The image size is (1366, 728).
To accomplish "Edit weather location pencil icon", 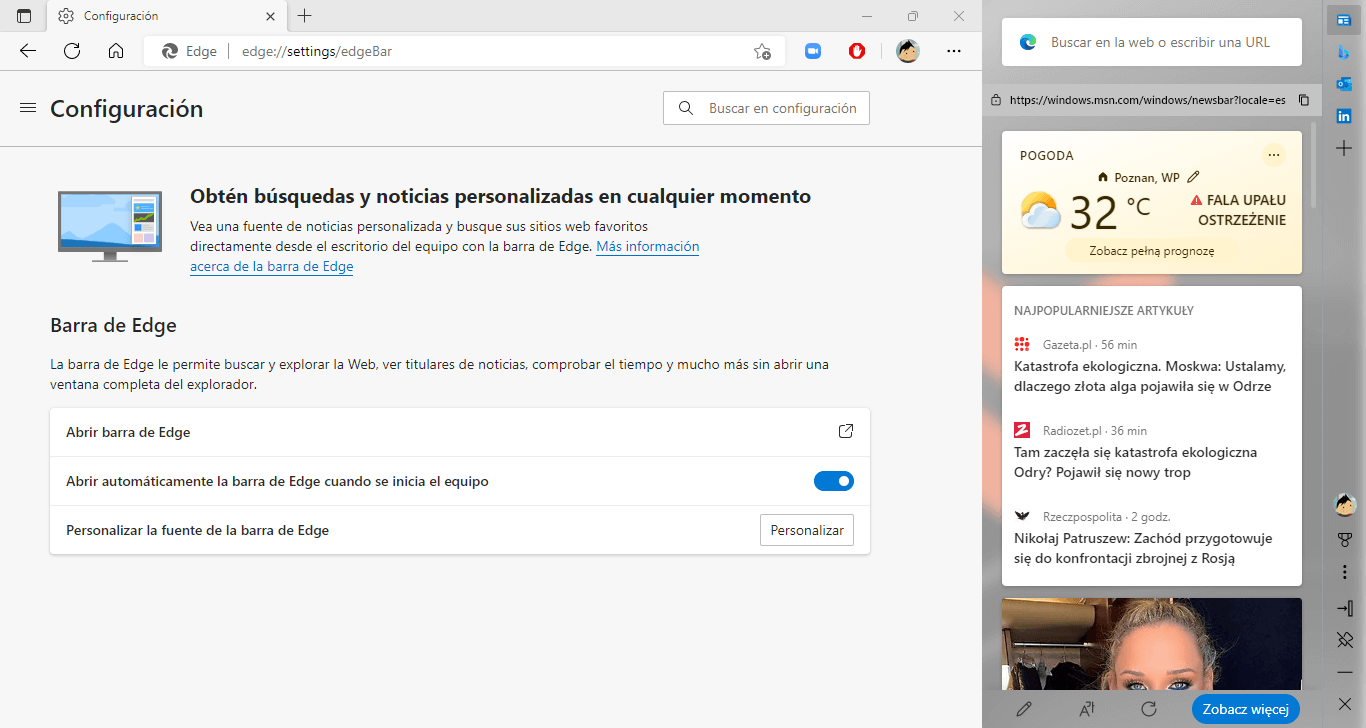I will [1193, 177].
